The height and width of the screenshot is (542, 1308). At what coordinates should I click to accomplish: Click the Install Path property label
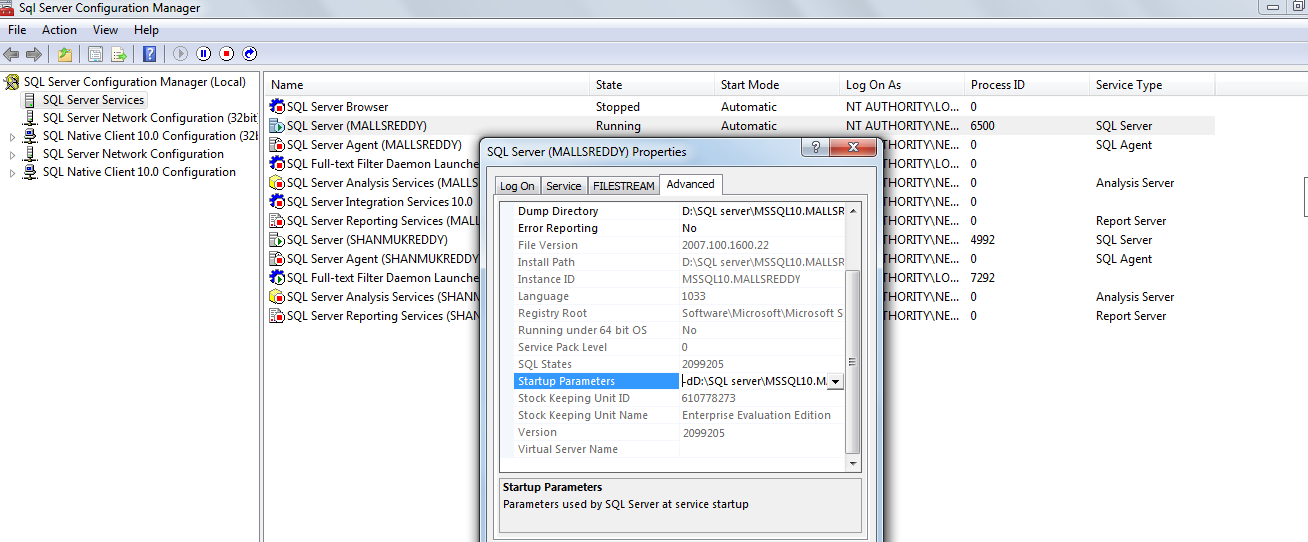[x=546, y=262]
